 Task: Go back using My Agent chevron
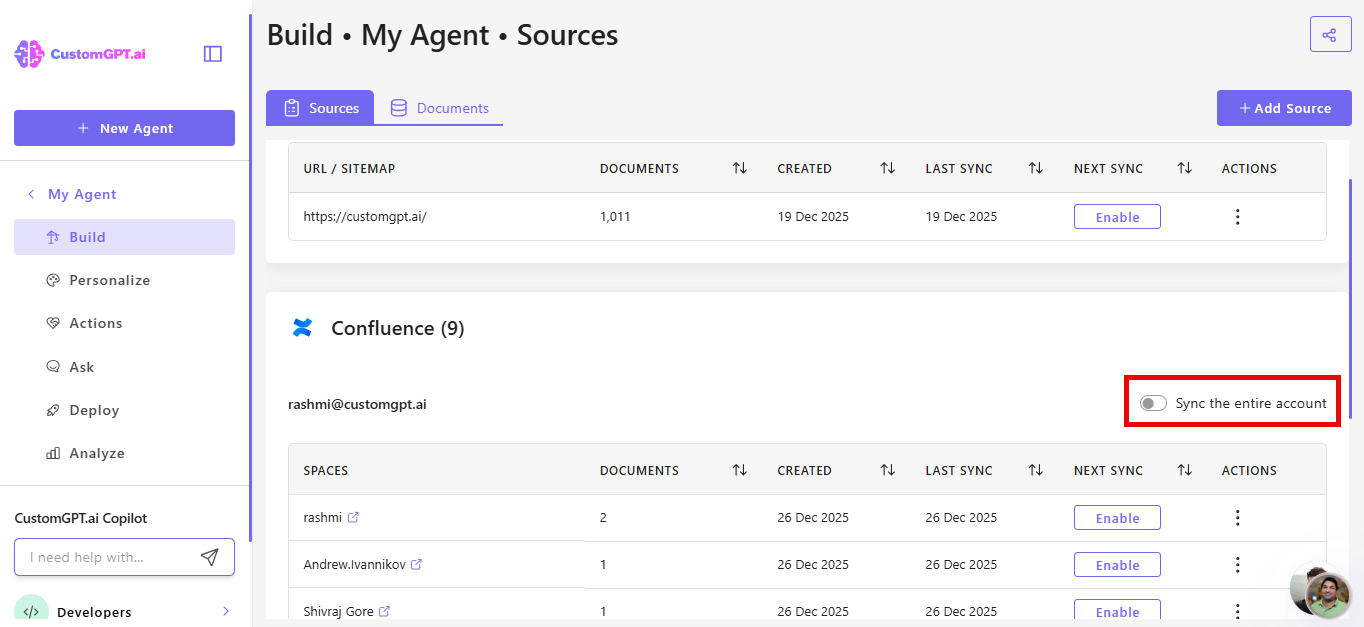[x=31, y=194]
